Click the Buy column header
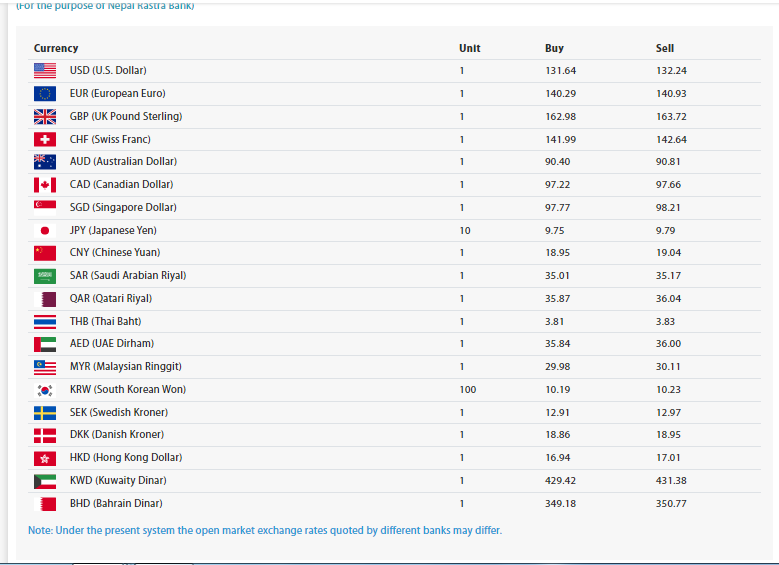Image resolution: width=779 pixels, height=565 pixels. [554, 48]
